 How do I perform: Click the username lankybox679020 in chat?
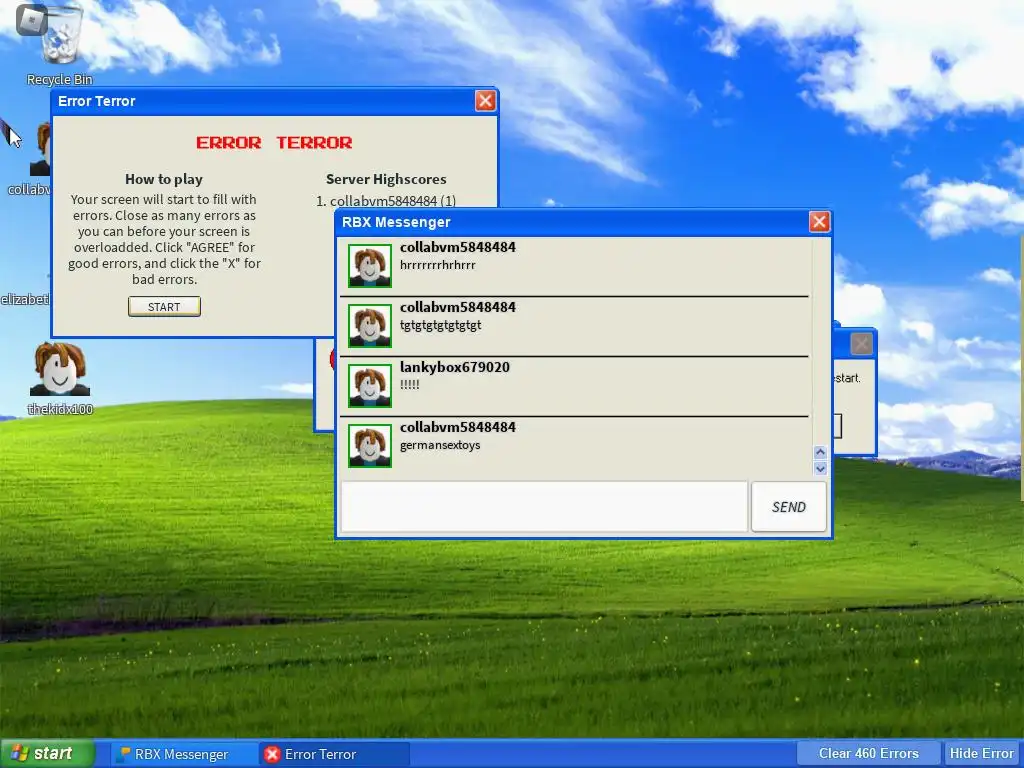[455, 367]
